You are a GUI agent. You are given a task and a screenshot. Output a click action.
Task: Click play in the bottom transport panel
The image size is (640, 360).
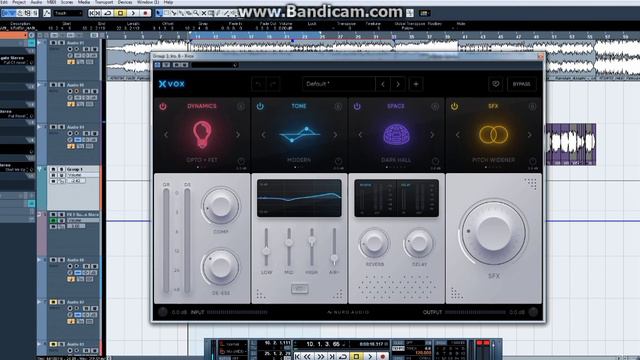point(369,356)
